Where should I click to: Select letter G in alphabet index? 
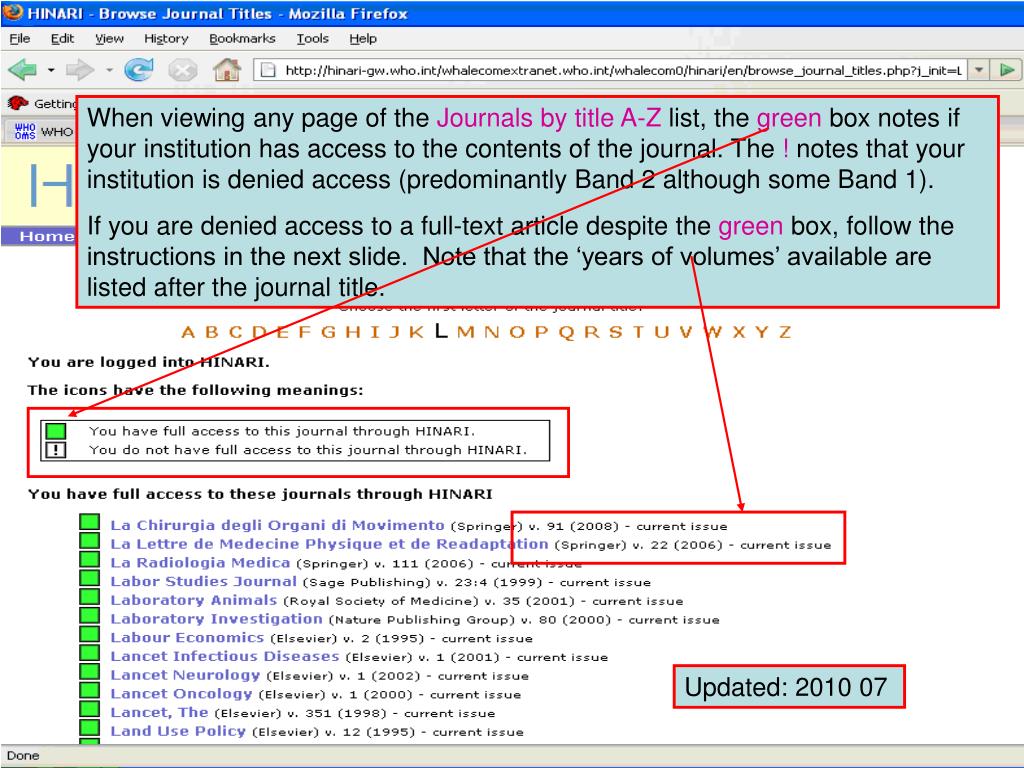click(328, 332)
